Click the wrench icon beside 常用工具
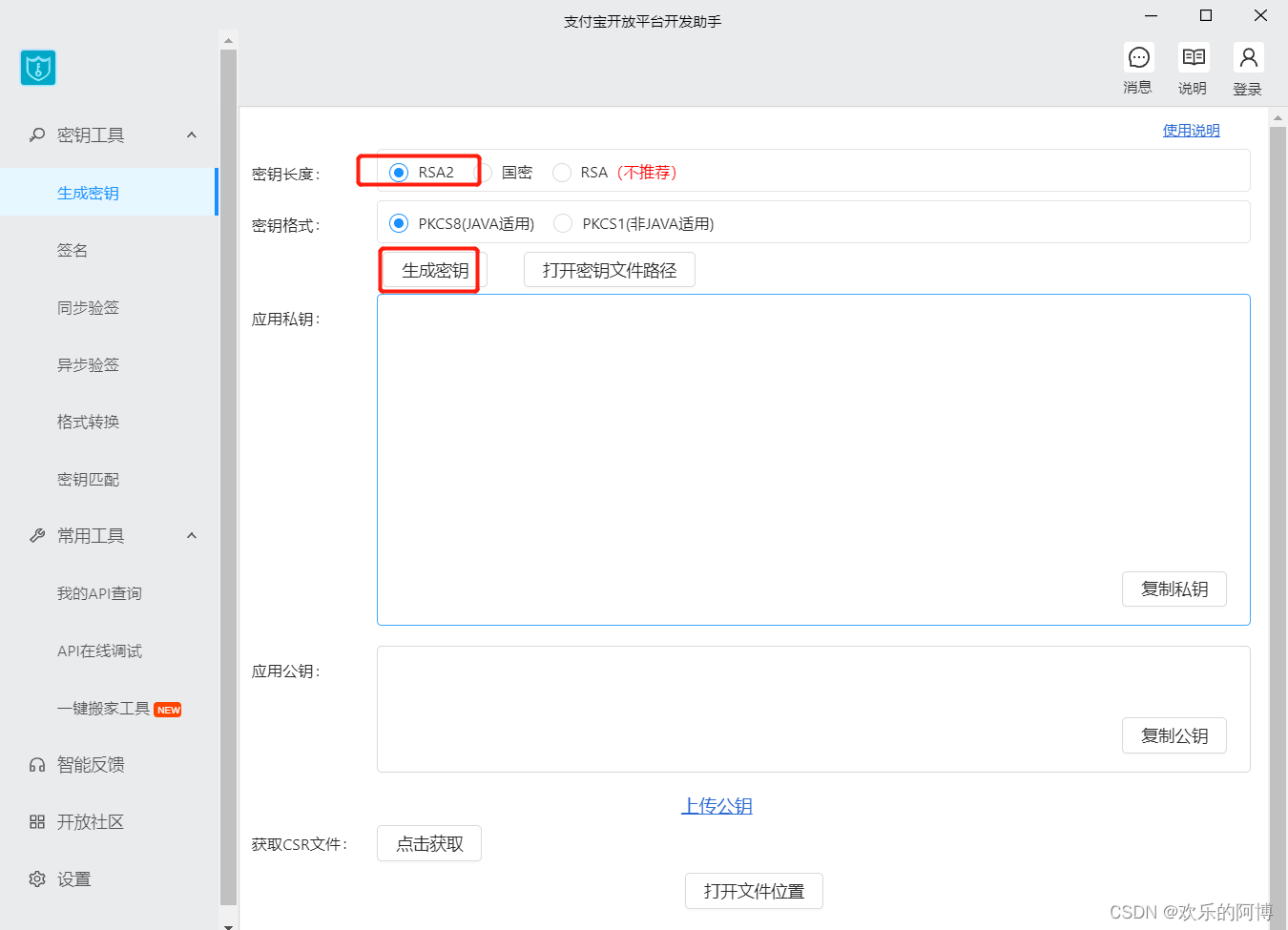 tap(37, 536)
